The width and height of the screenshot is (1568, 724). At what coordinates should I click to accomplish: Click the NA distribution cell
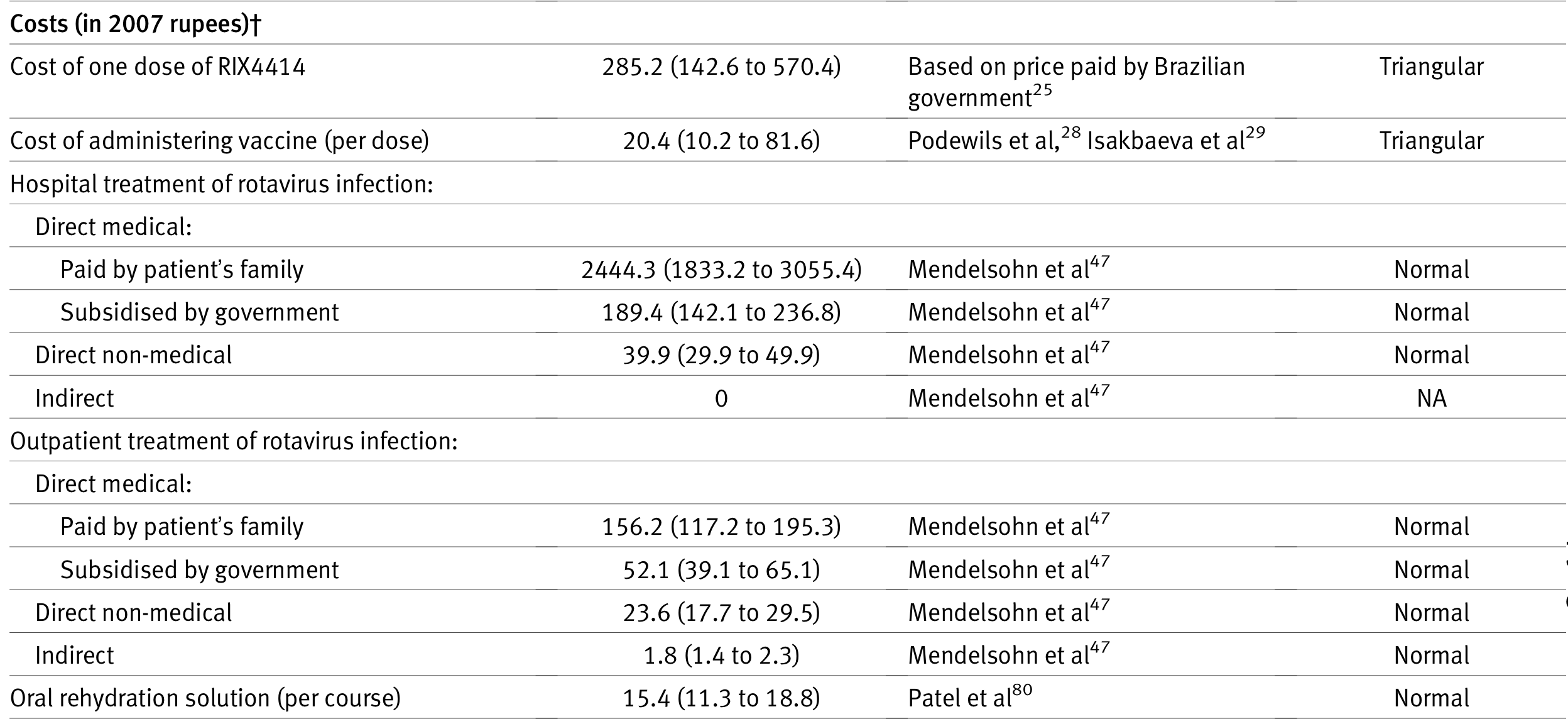[1432, 398]
